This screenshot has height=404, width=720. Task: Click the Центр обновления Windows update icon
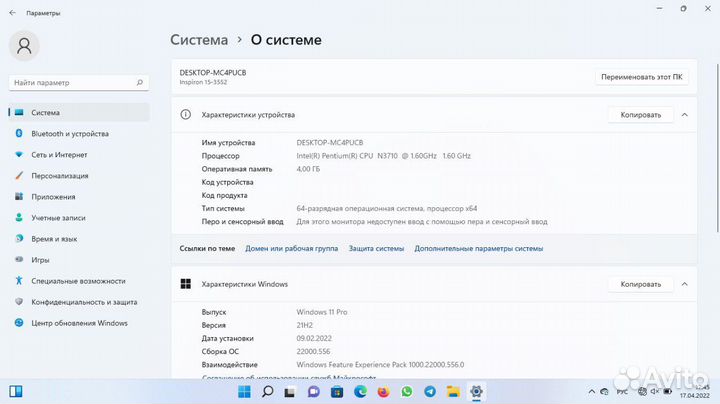coord(19,323)
